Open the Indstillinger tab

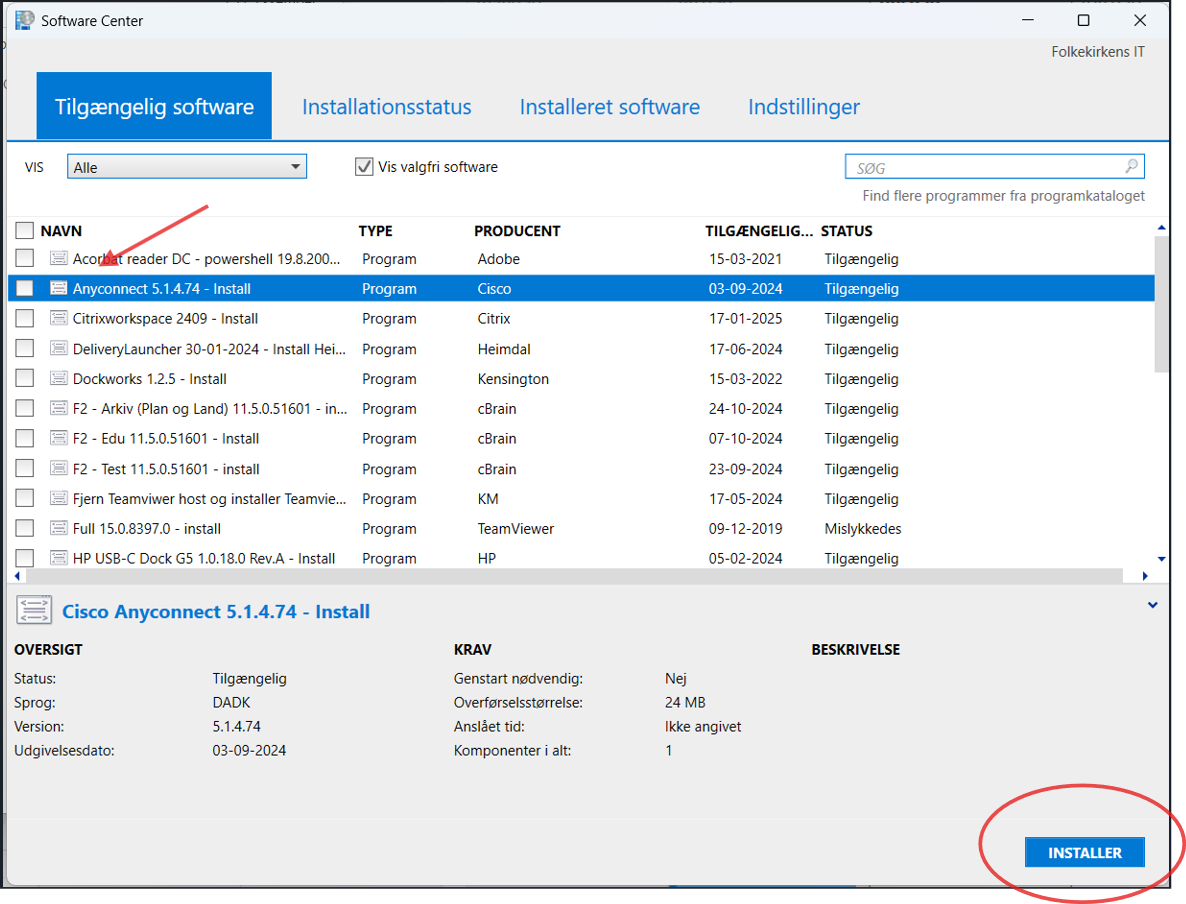pos(804,107)
